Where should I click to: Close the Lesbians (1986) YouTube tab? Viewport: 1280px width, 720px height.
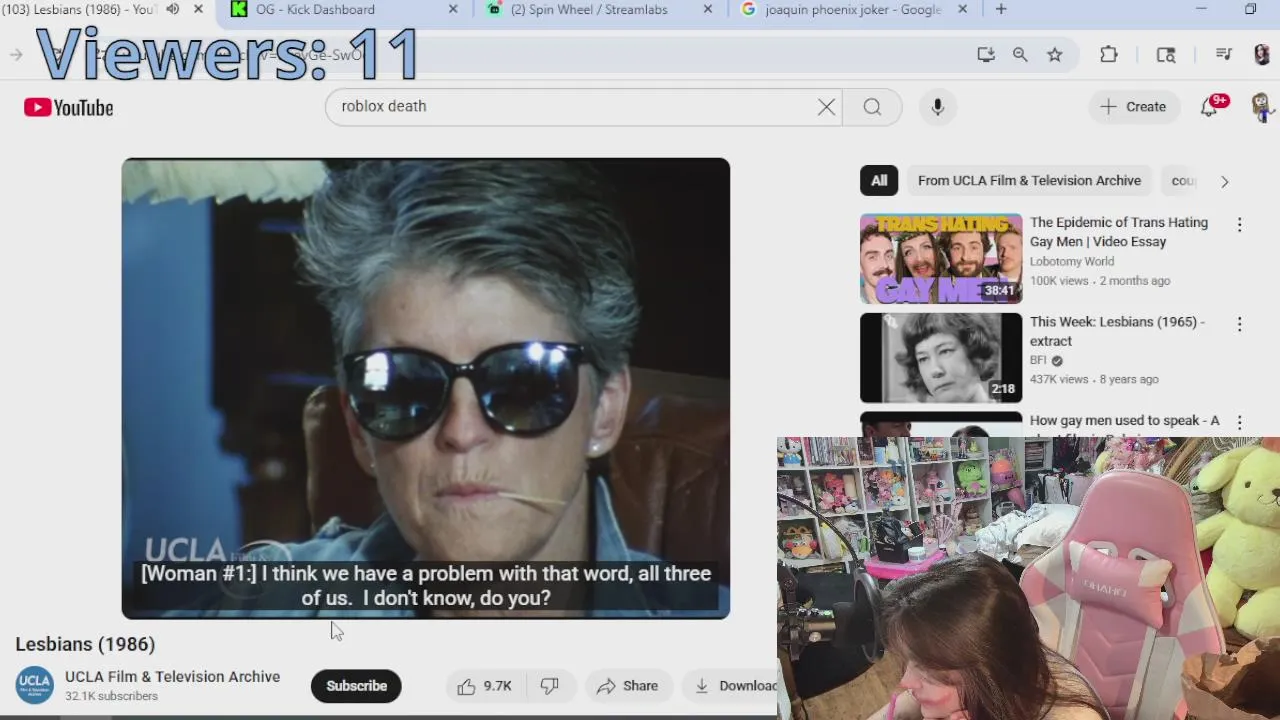click(x=198, y=10)
